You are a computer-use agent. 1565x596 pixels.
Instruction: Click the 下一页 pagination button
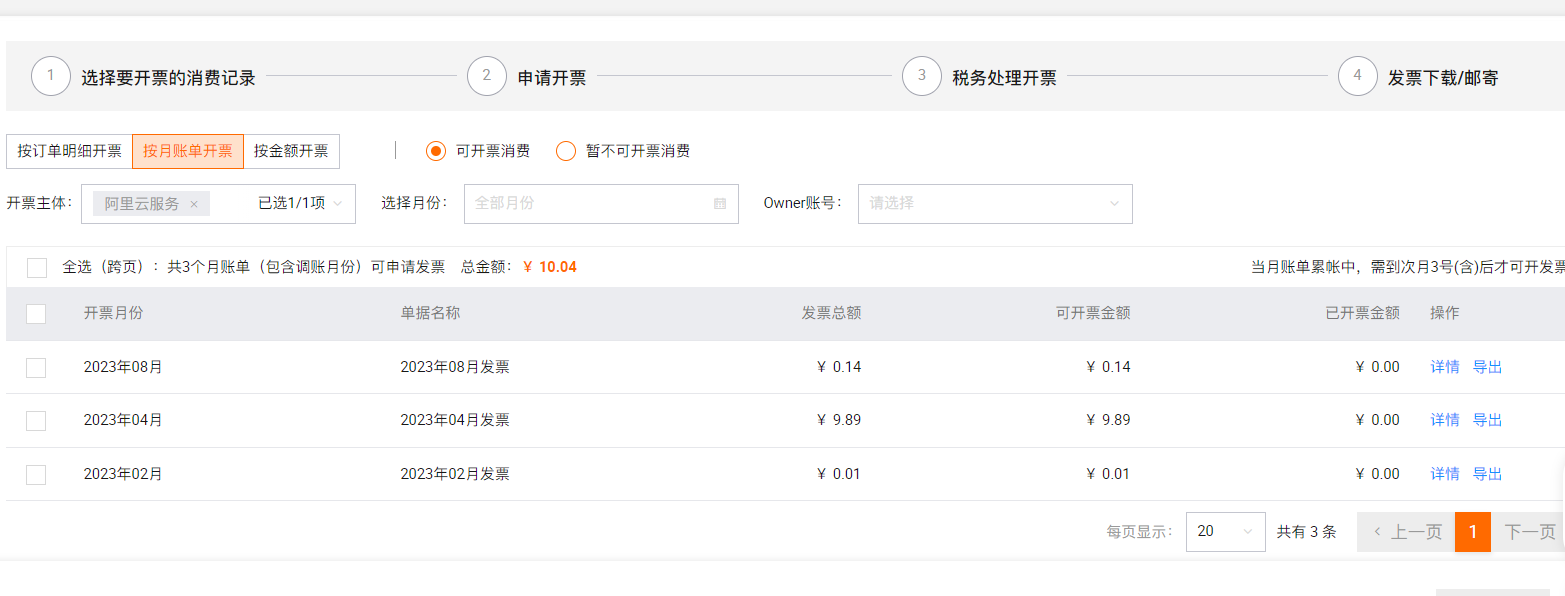pyautogui.click(x=1530, y=532)
